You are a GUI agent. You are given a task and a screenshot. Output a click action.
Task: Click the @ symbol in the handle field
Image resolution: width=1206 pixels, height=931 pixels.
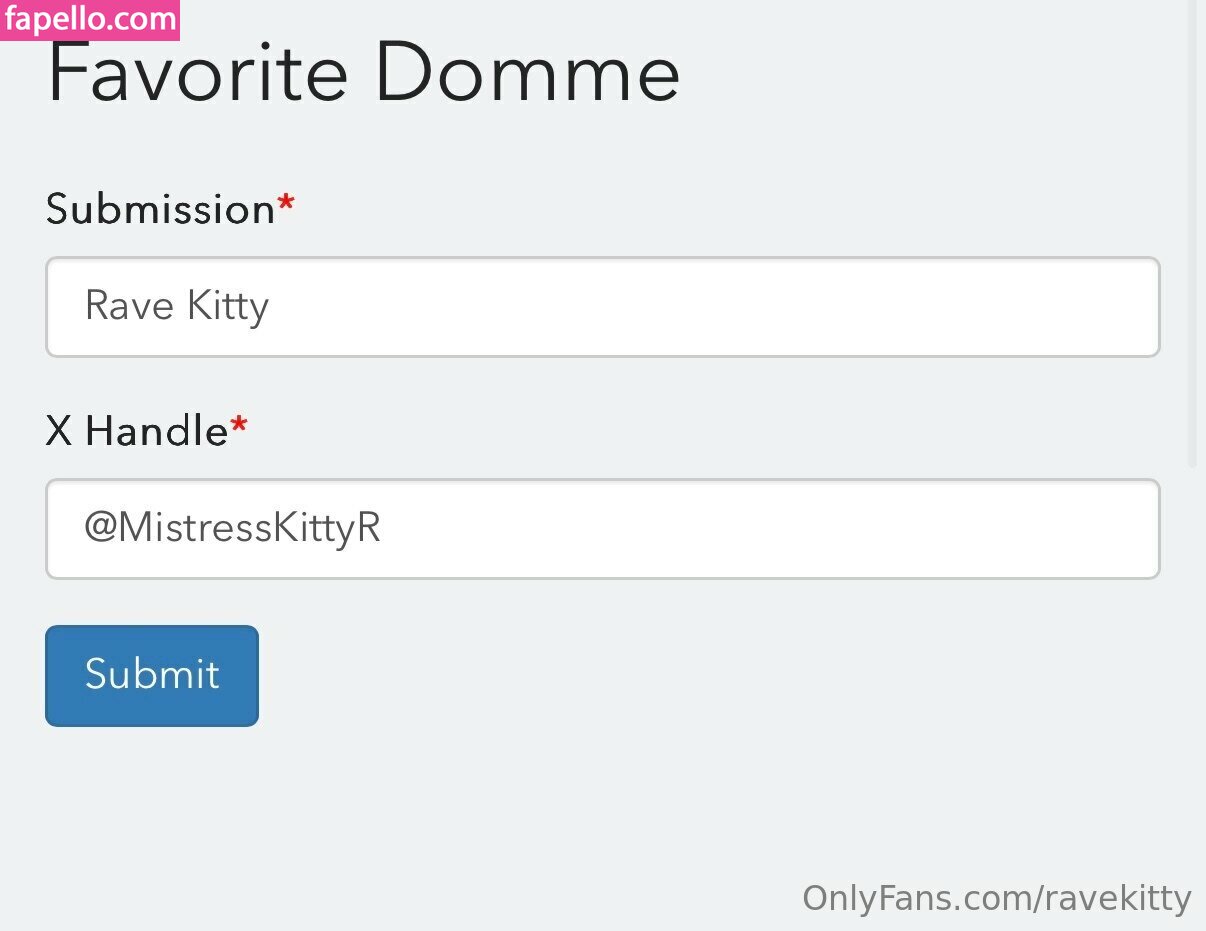coord(101,529)
